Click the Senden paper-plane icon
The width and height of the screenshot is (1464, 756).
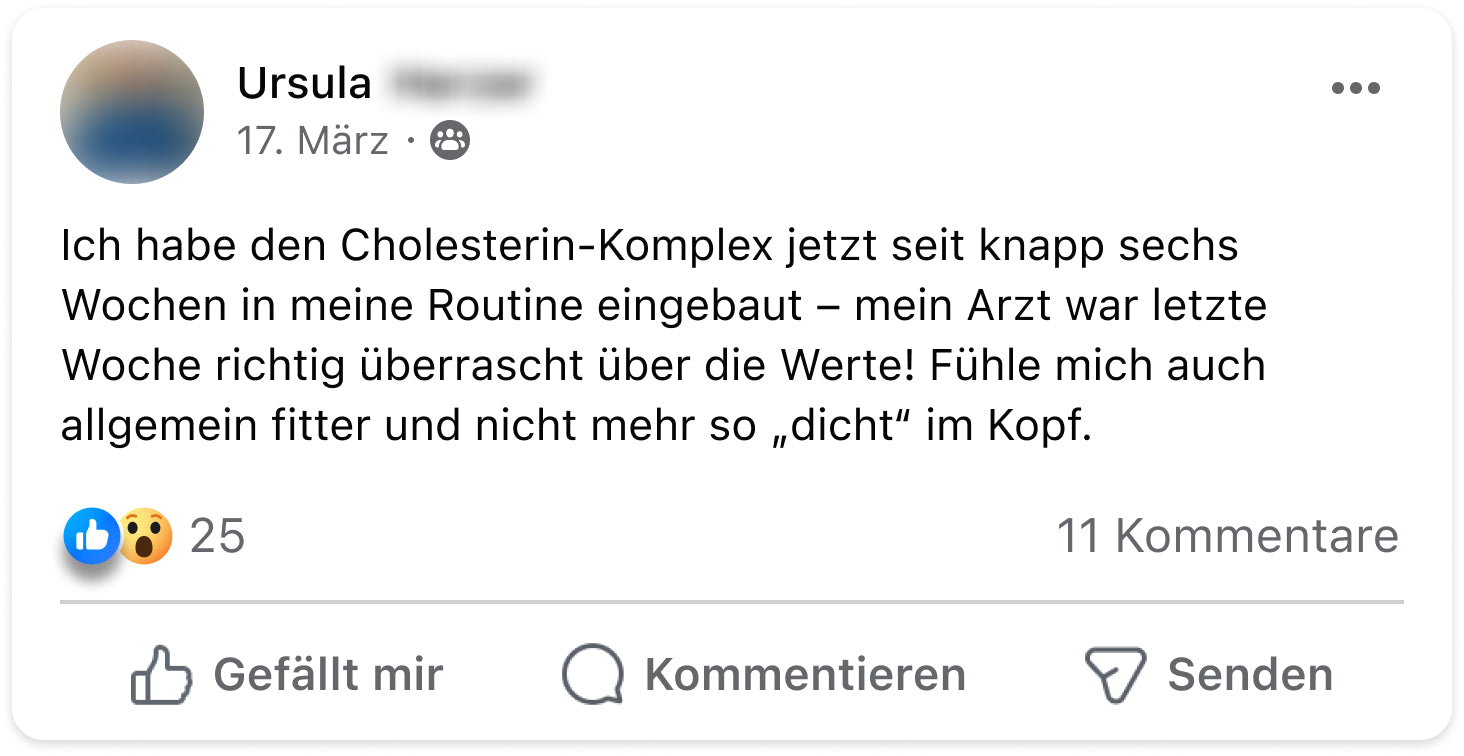(1114, 675)
